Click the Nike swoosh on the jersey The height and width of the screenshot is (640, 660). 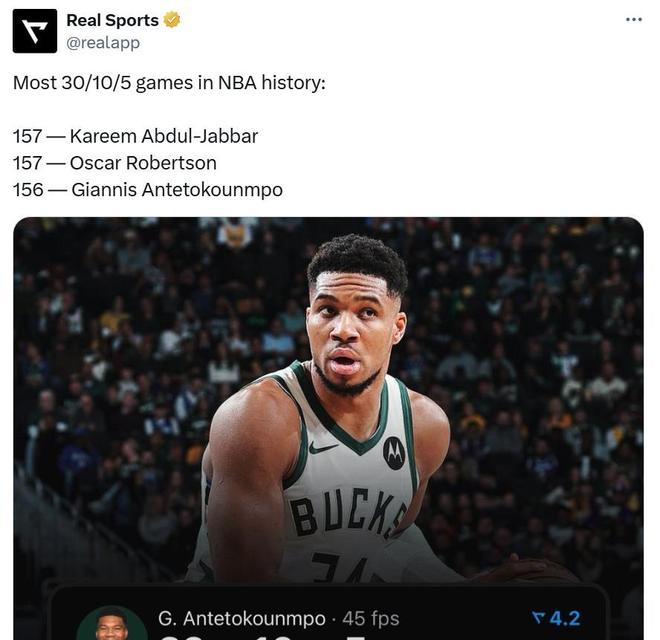pos(323,448)
